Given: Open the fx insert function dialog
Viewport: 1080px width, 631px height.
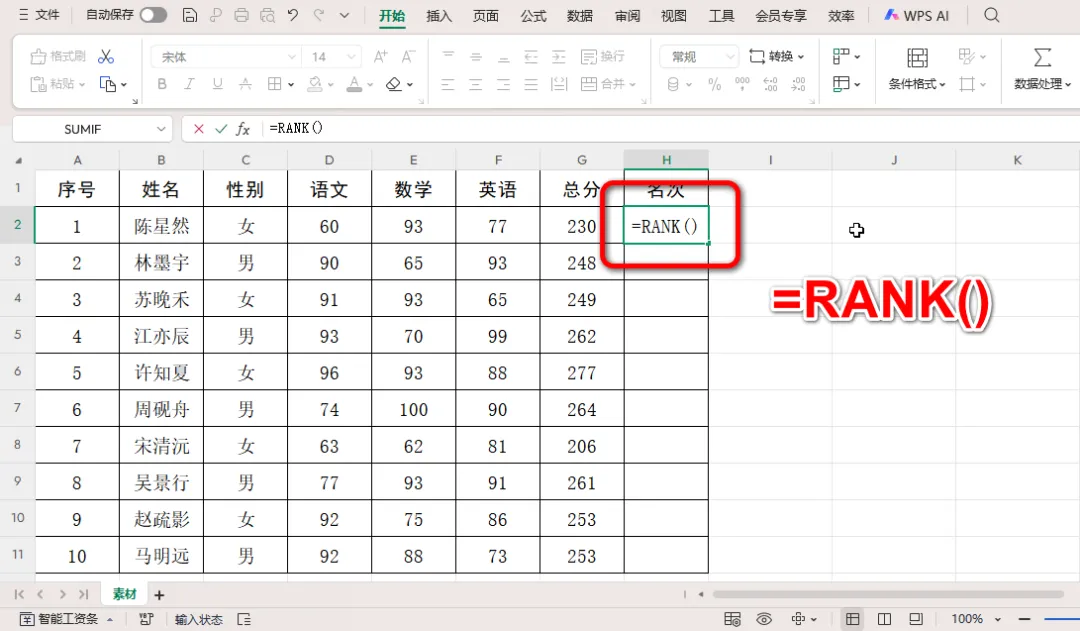Looking at the screenshot, I should click(x=243, y=129).
